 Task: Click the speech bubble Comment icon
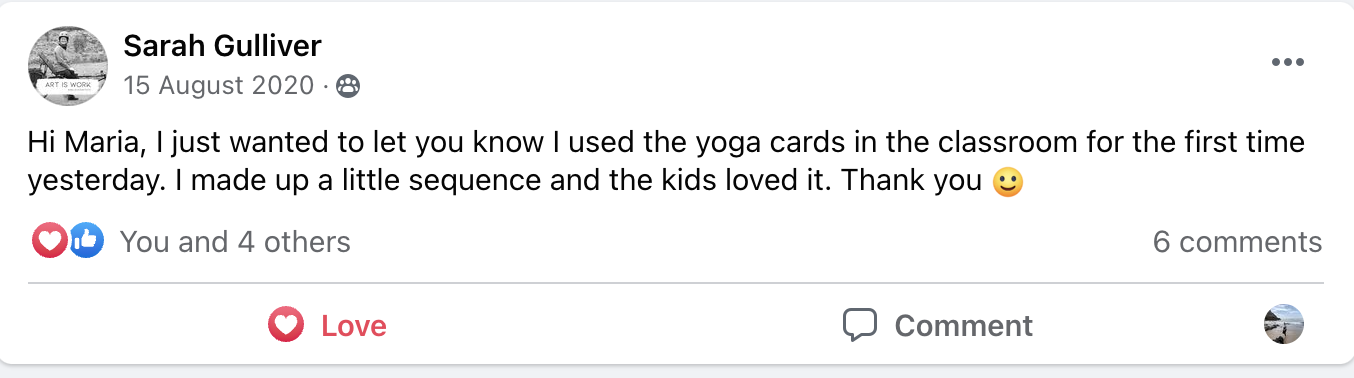[x=860, y=325]
